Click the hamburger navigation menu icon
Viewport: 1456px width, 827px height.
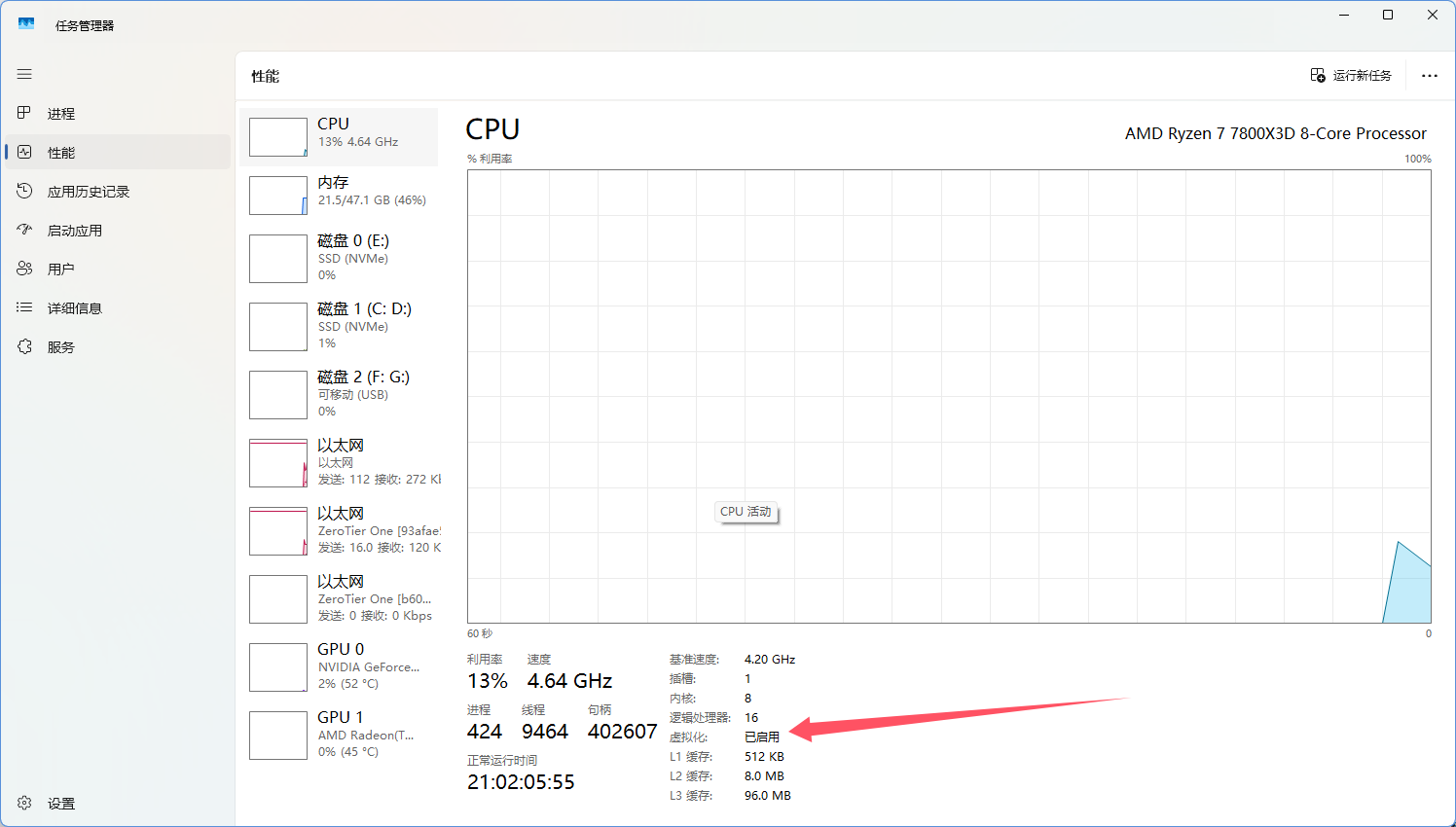24,74
